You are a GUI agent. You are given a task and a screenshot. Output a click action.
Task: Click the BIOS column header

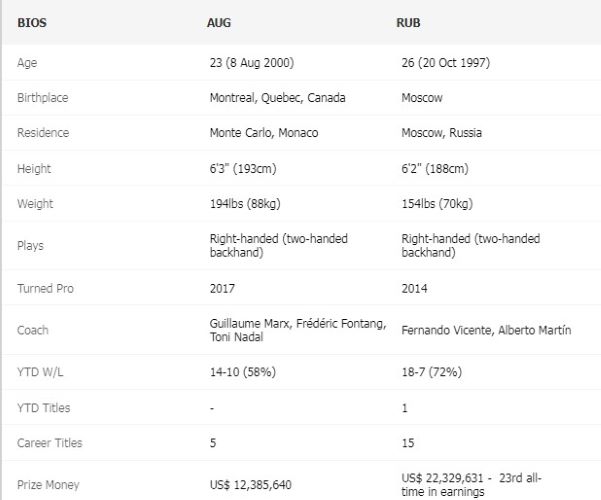pyautogui.click(x=32, y=22)
